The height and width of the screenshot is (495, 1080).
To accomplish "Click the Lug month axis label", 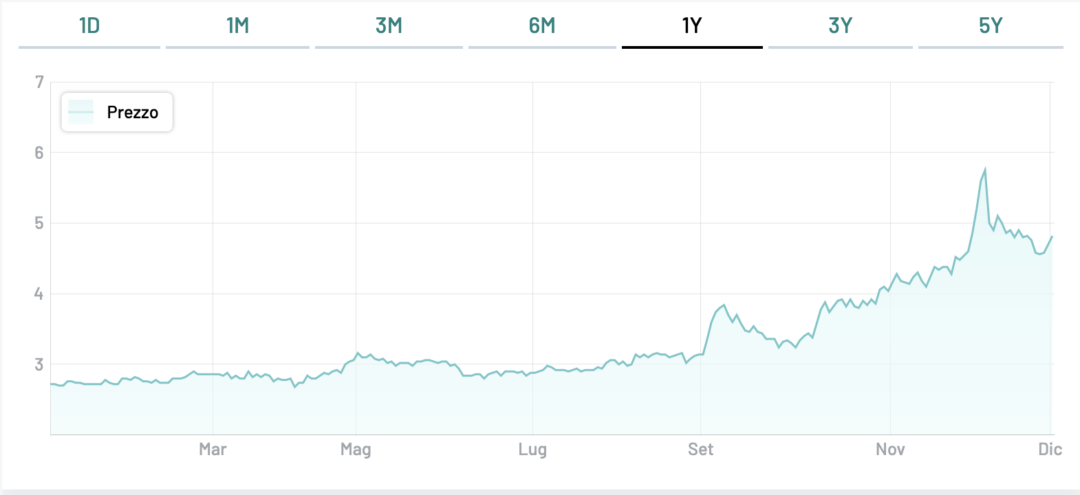I will tap(532, 450).
